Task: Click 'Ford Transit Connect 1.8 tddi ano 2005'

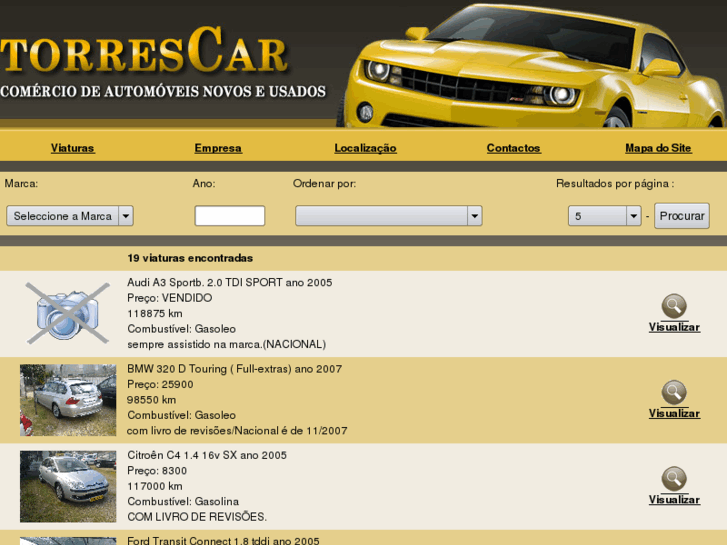Action: click(x=223, y=540)
